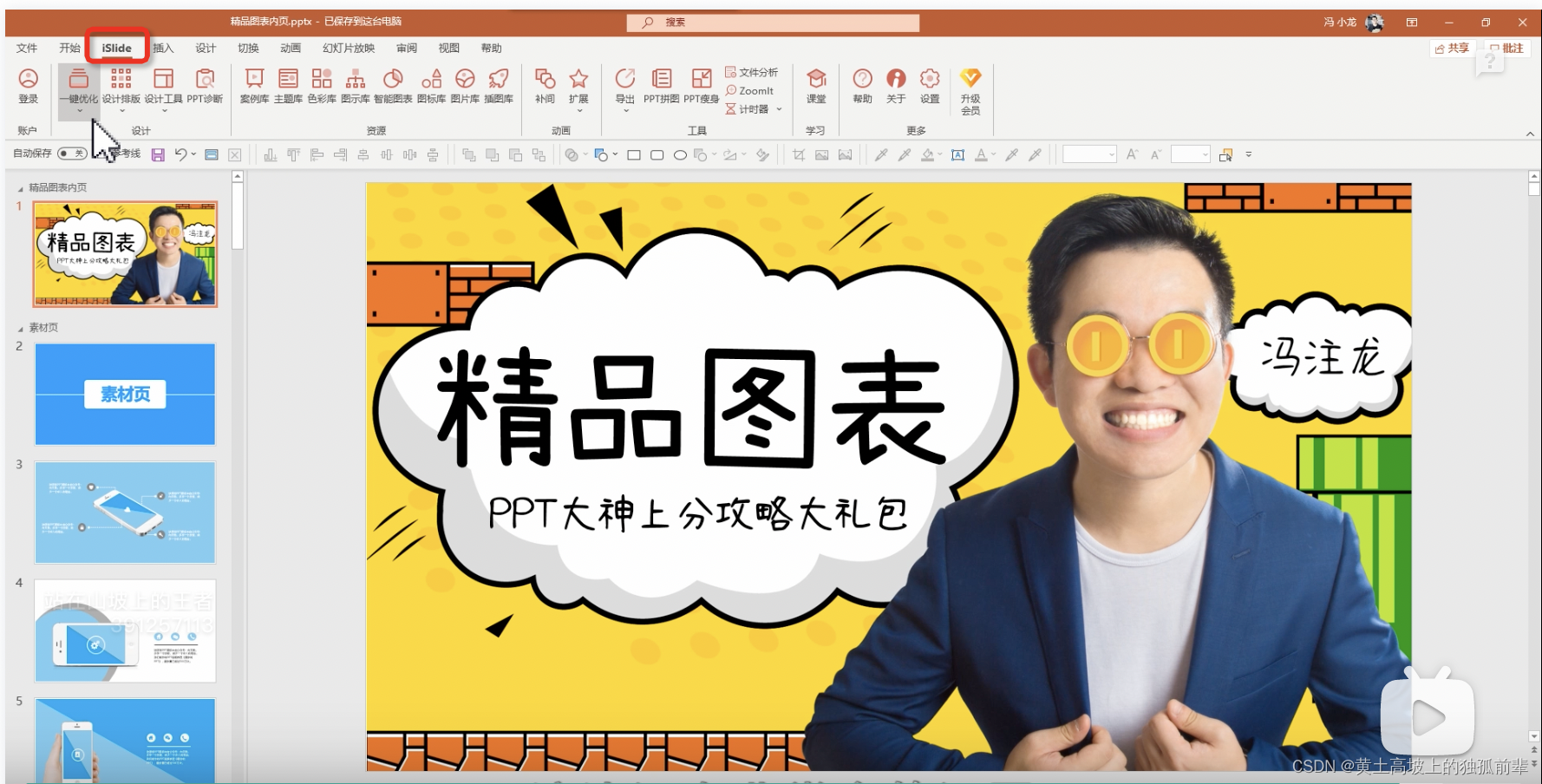The height and width of the screenshot is (784, 1542).
Task: Switch to the 幻灯片放映 tab
Action: (349, 48)
